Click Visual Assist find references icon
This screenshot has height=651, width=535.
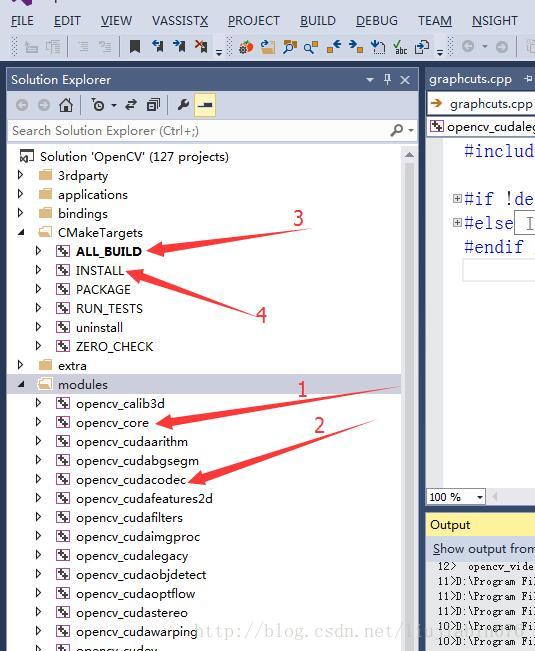311,47
